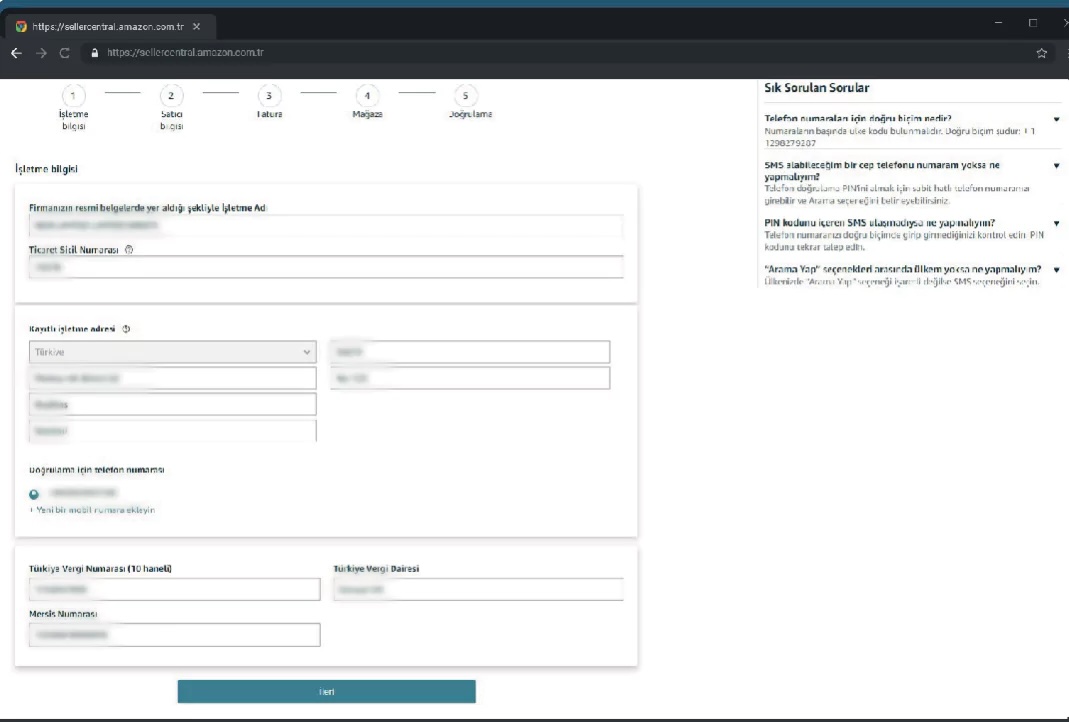Close the sellercentral.amazon.com.tr tab

pyautogui.click(x=196, y=27)
